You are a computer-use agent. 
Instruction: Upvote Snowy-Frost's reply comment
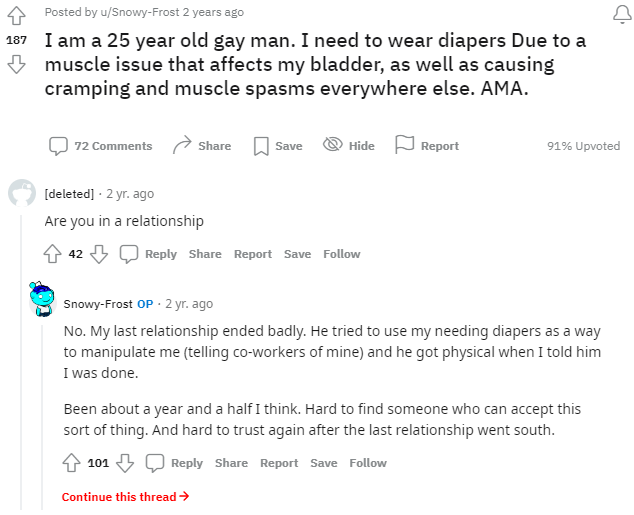coord(72,463)
